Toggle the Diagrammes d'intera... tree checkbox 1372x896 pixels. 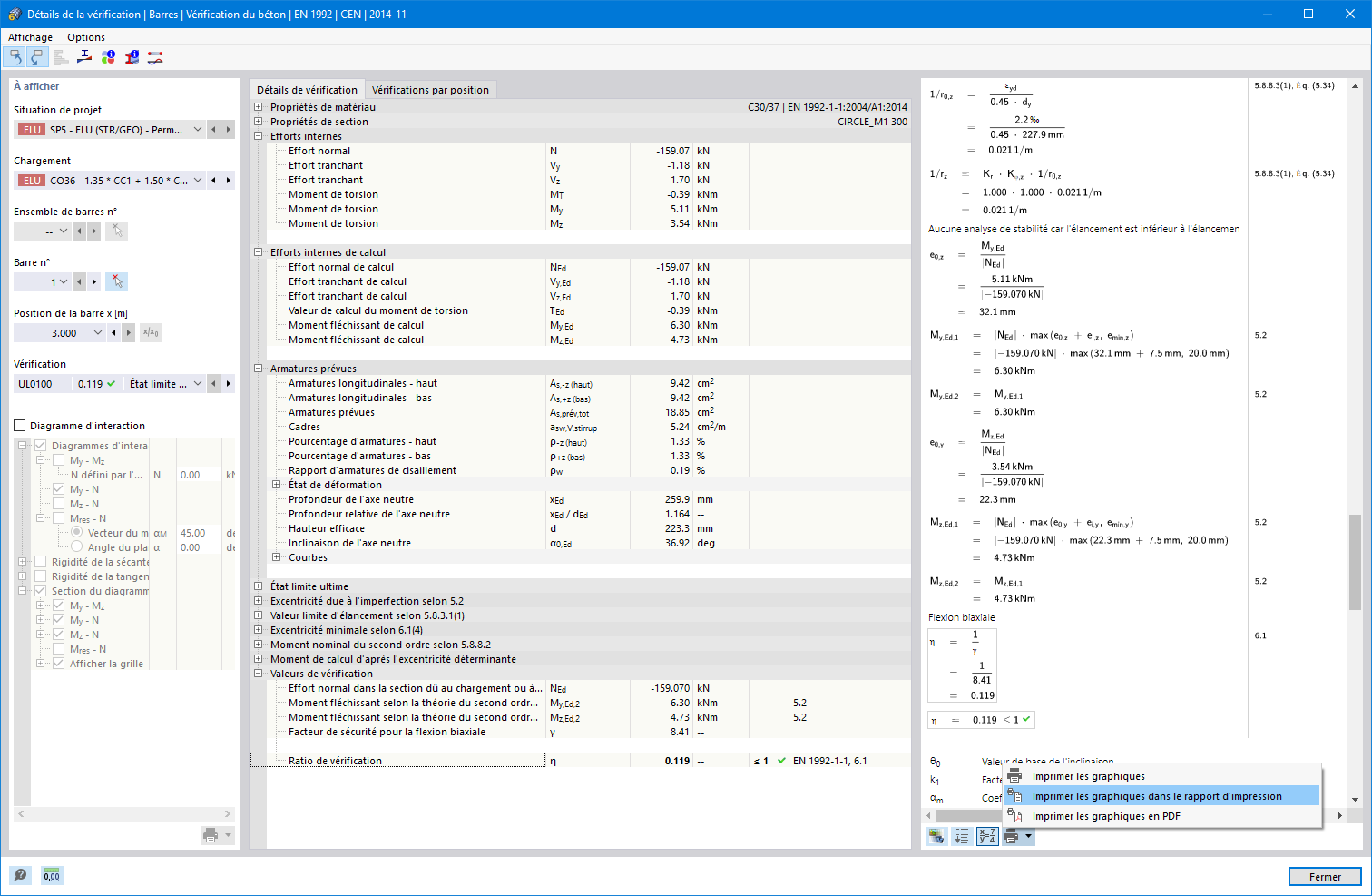click(40, 446)
